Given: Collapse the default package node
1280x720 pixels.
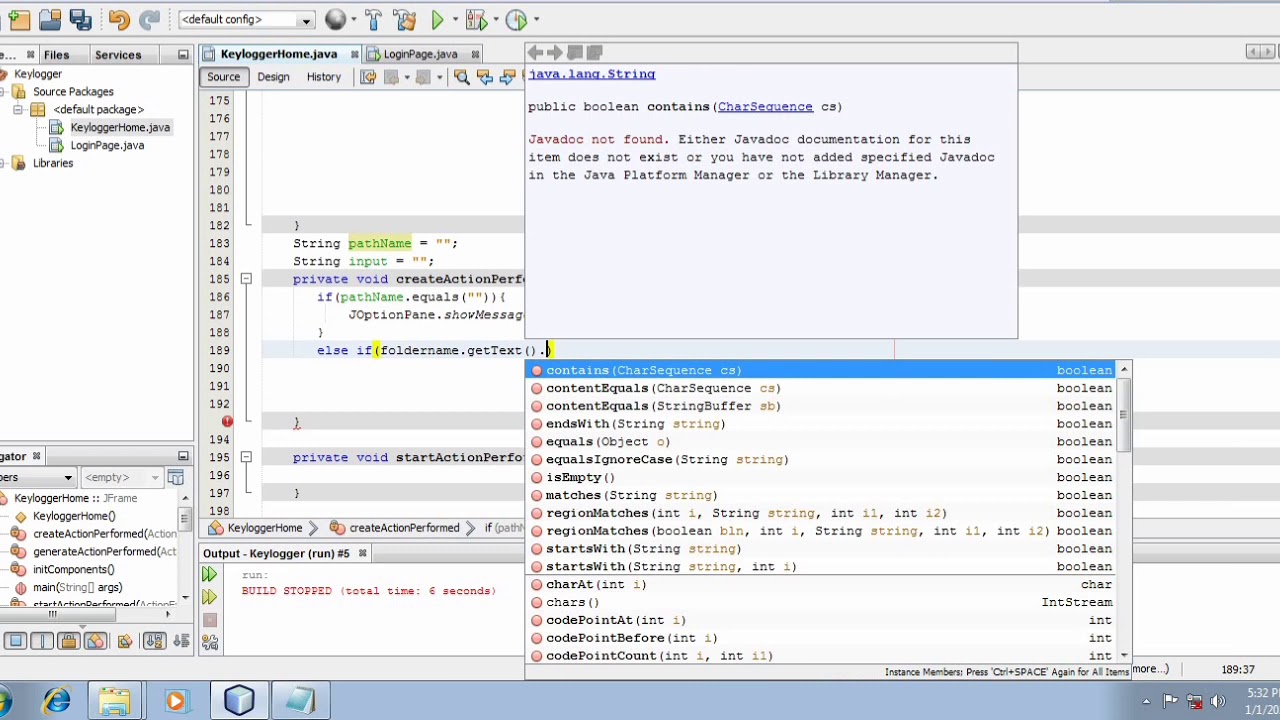Looking at the screenshot, I should click(x=18, y=109).
